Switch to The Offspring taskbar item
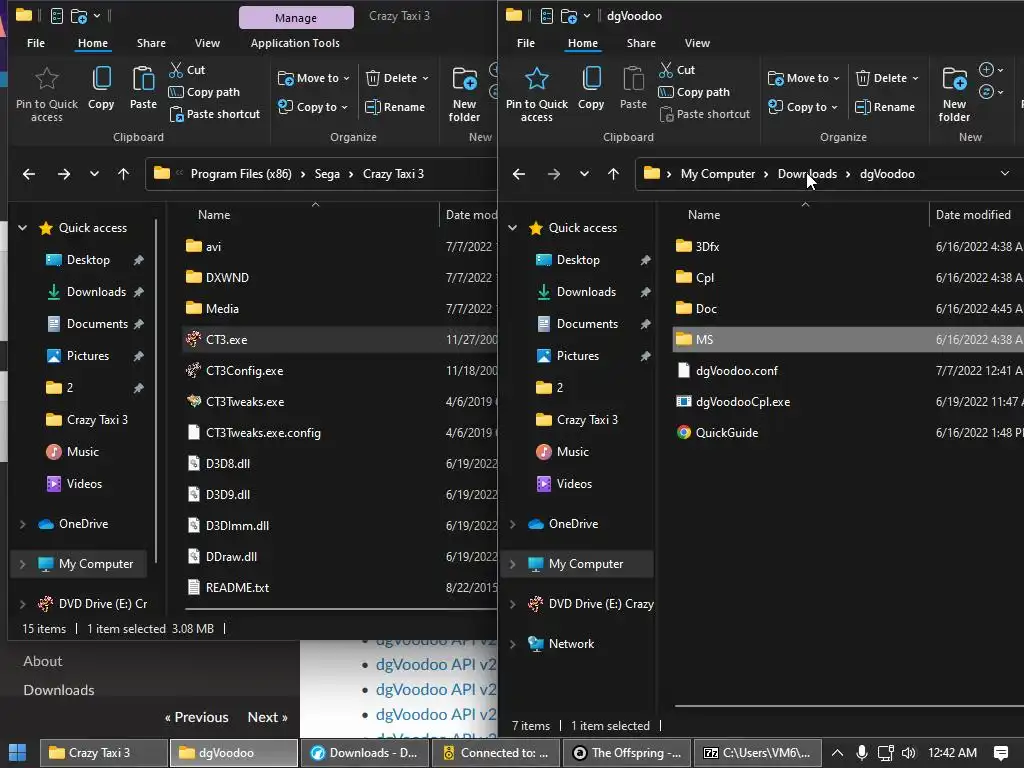The height and width of the screenshot is (768, 1024). pyautogui.click(x=628, y=753)
